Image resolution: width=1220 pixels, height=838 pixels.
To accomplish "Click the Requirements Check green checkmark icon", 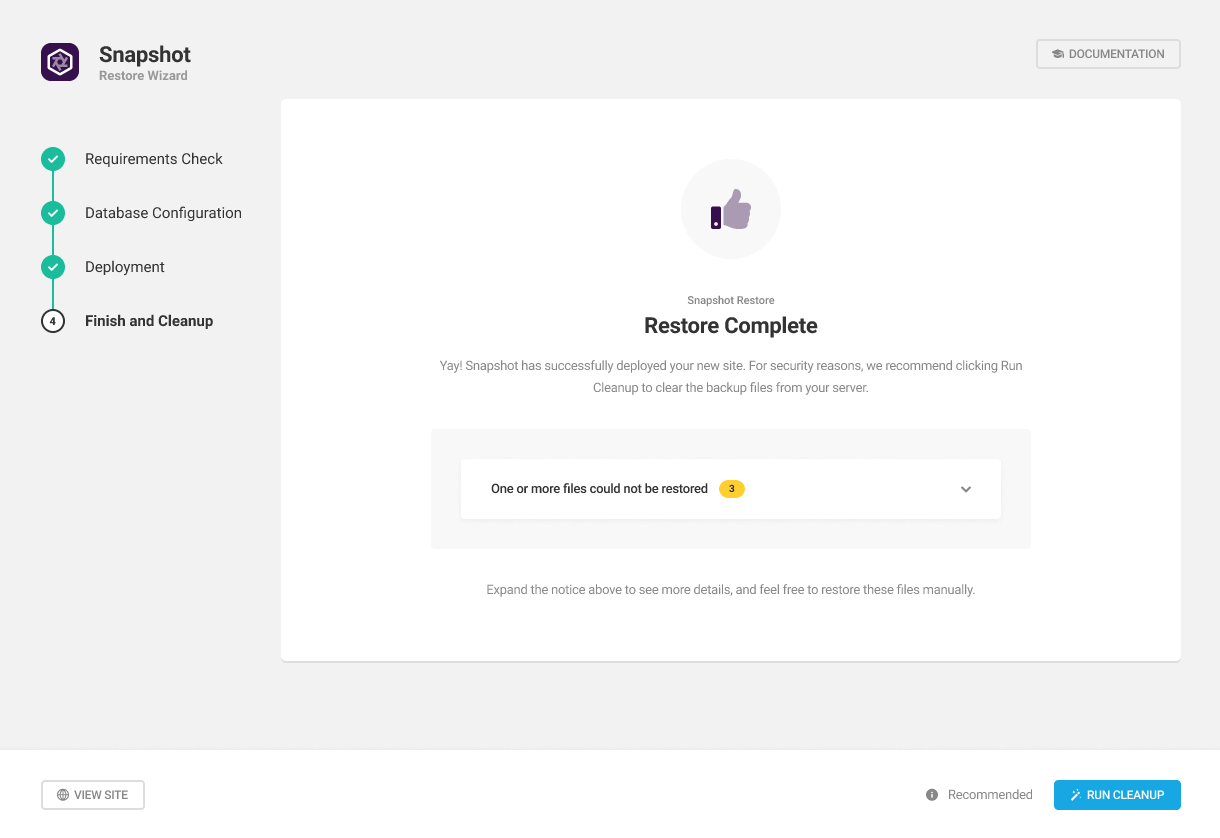I will [53, 159].
